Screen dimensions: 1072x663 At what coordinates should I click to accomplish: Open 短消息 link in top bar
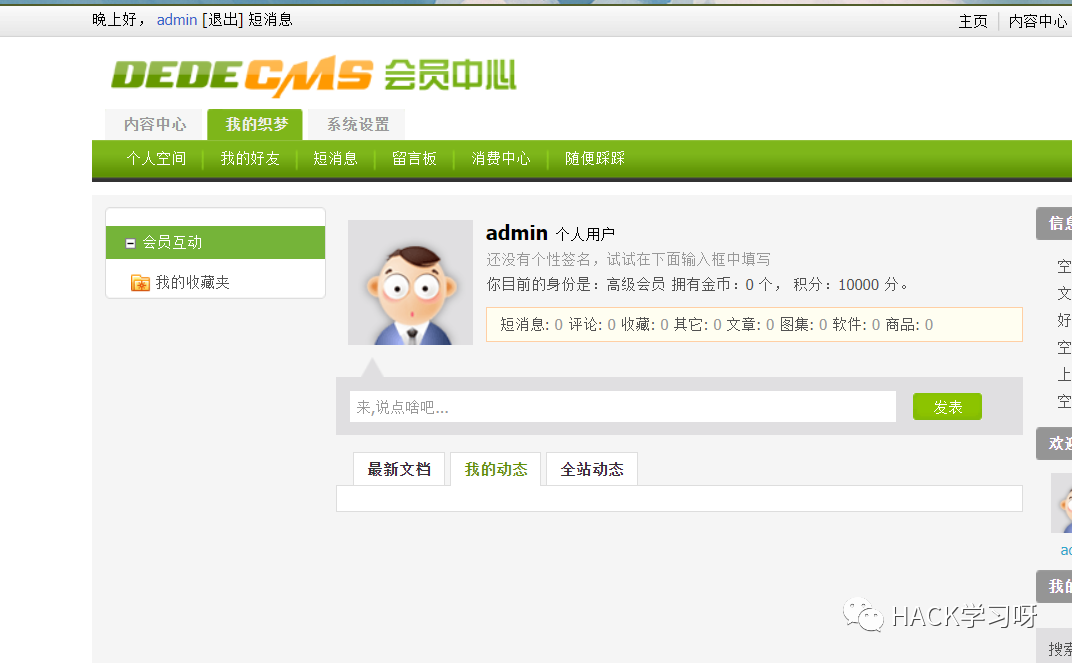pyautogui.click(x=270, y=20)
